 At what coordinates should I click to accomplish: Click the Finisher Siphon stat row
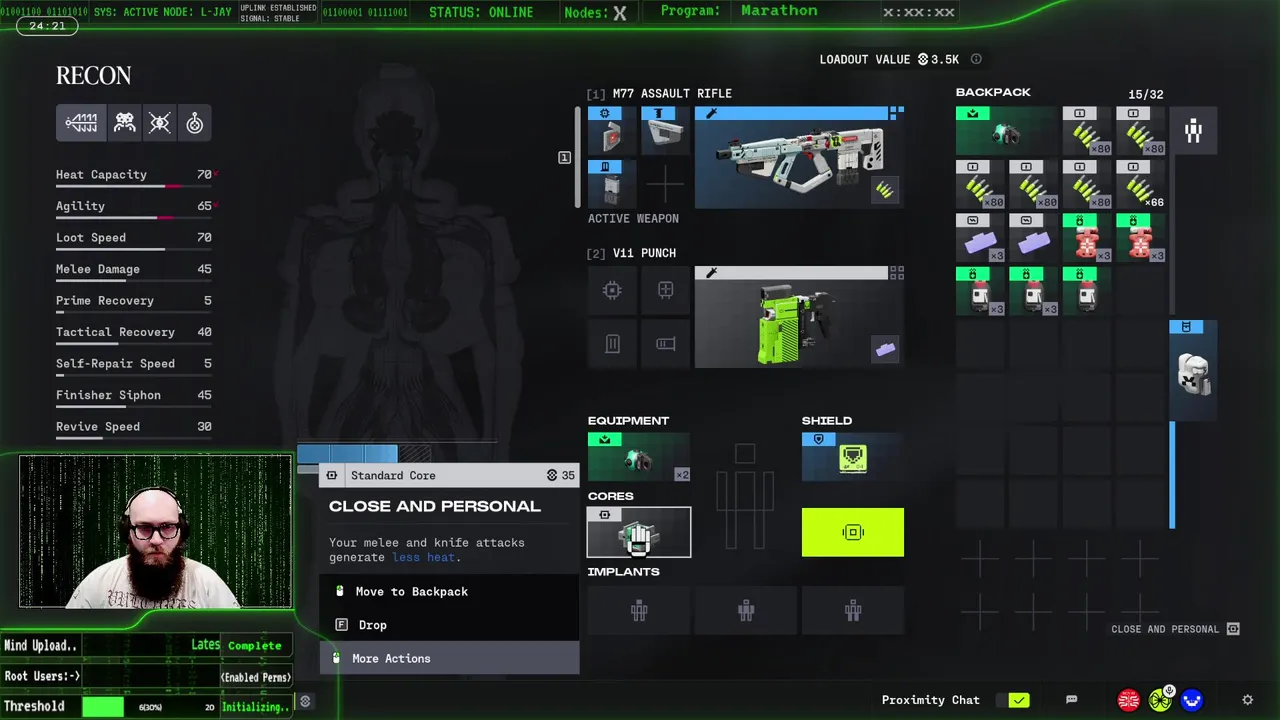(134, 395)
